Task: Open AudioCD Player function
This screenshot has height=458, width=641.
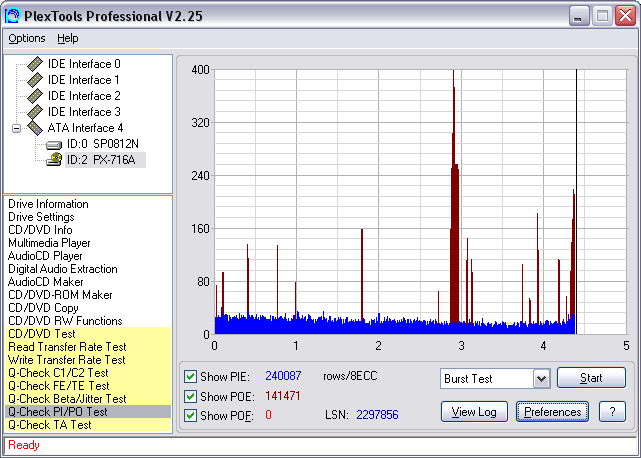Action: click(45, 256)
